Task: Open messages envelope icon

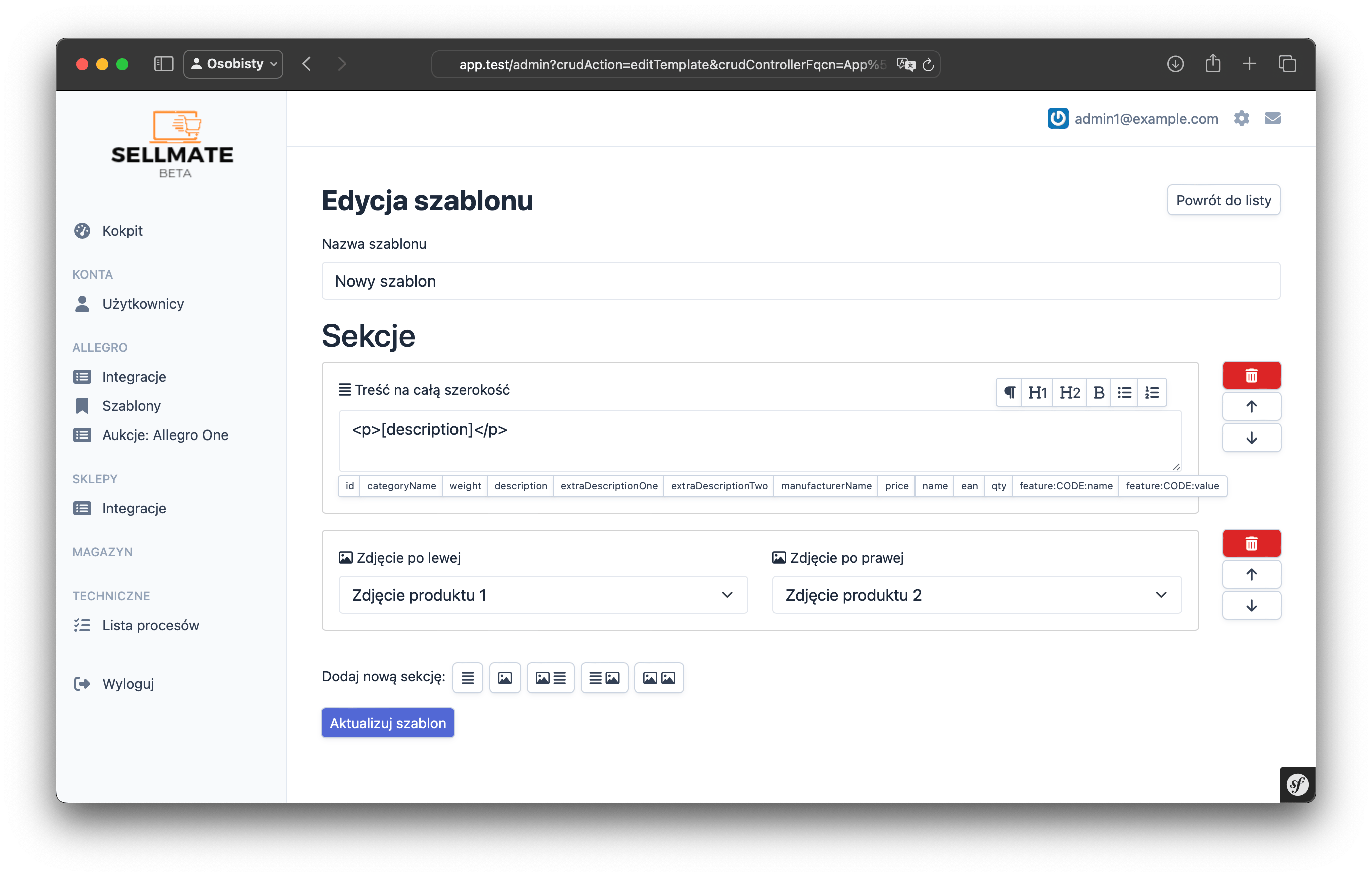Action: [1272, 119]
